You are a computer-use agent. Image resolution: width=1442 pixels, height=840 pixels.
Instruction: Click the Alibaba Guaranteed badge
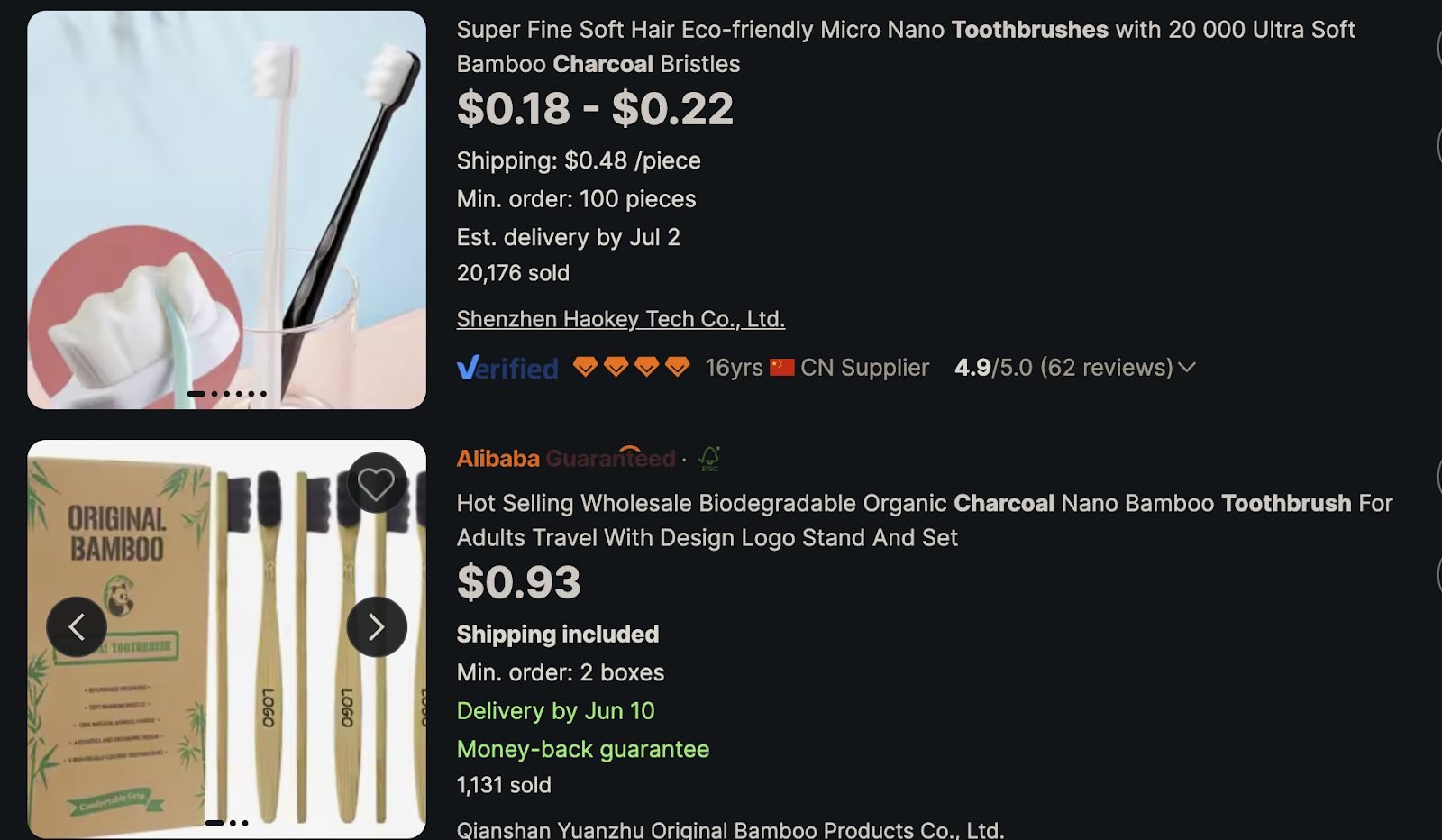(x=564, y=458)
